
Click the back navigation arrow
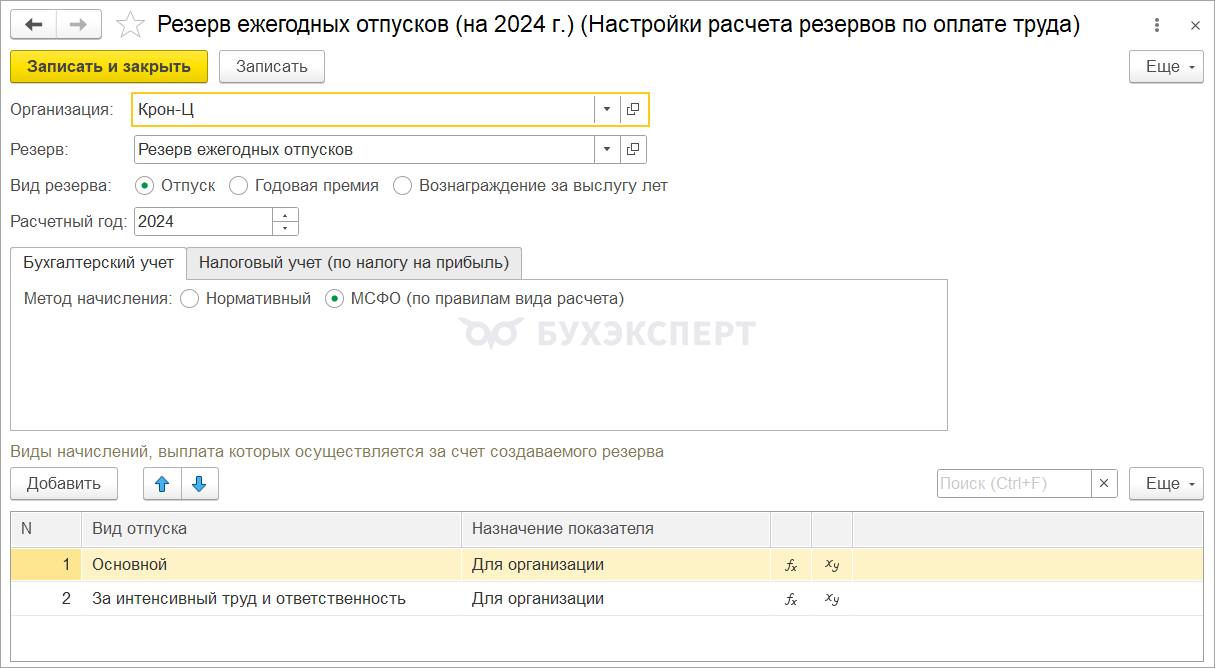34,25
